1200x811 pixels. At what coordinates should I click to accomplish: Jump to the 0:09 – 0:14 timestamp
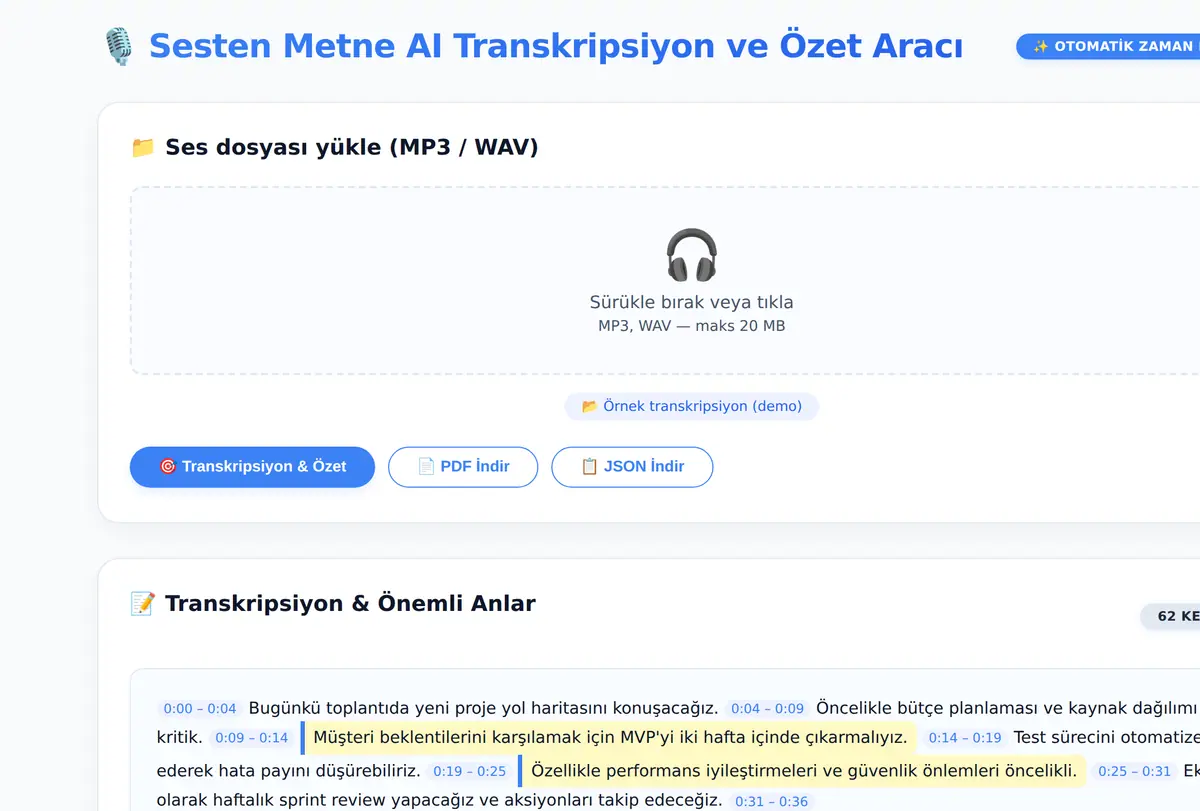tap(252, 739)
